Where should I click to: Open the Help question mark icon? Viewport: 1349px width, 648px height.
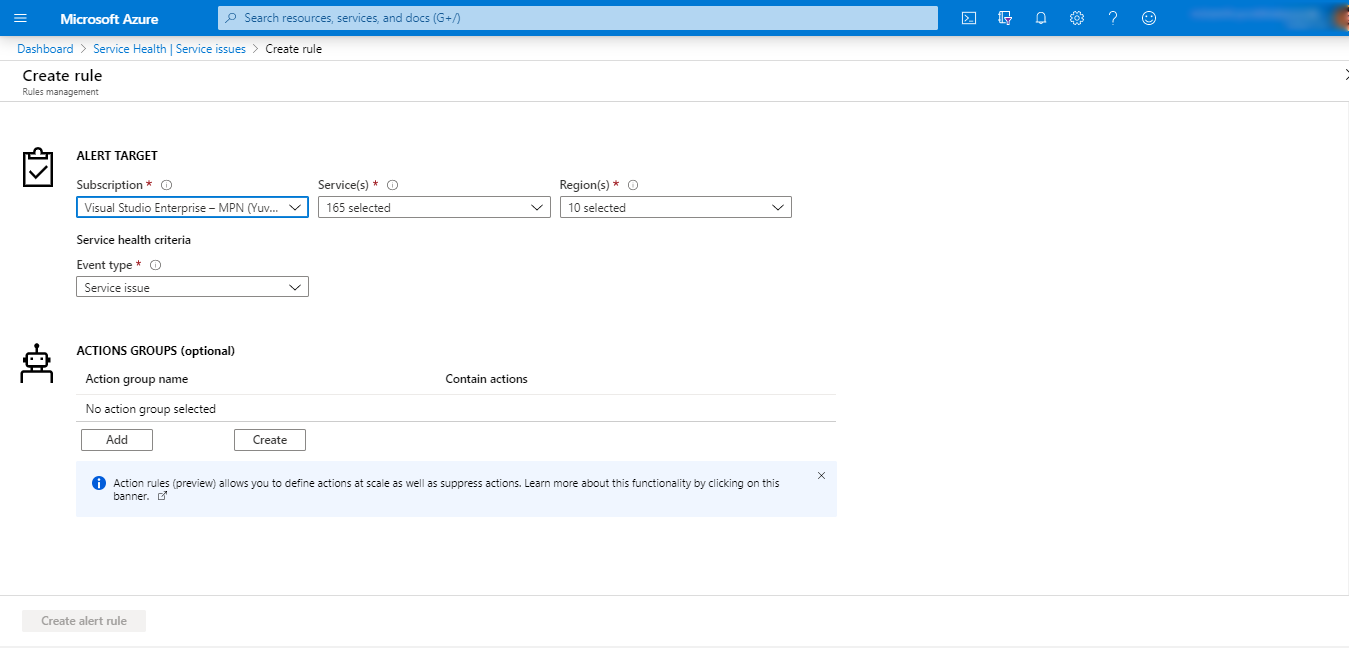pos(1113,18)
